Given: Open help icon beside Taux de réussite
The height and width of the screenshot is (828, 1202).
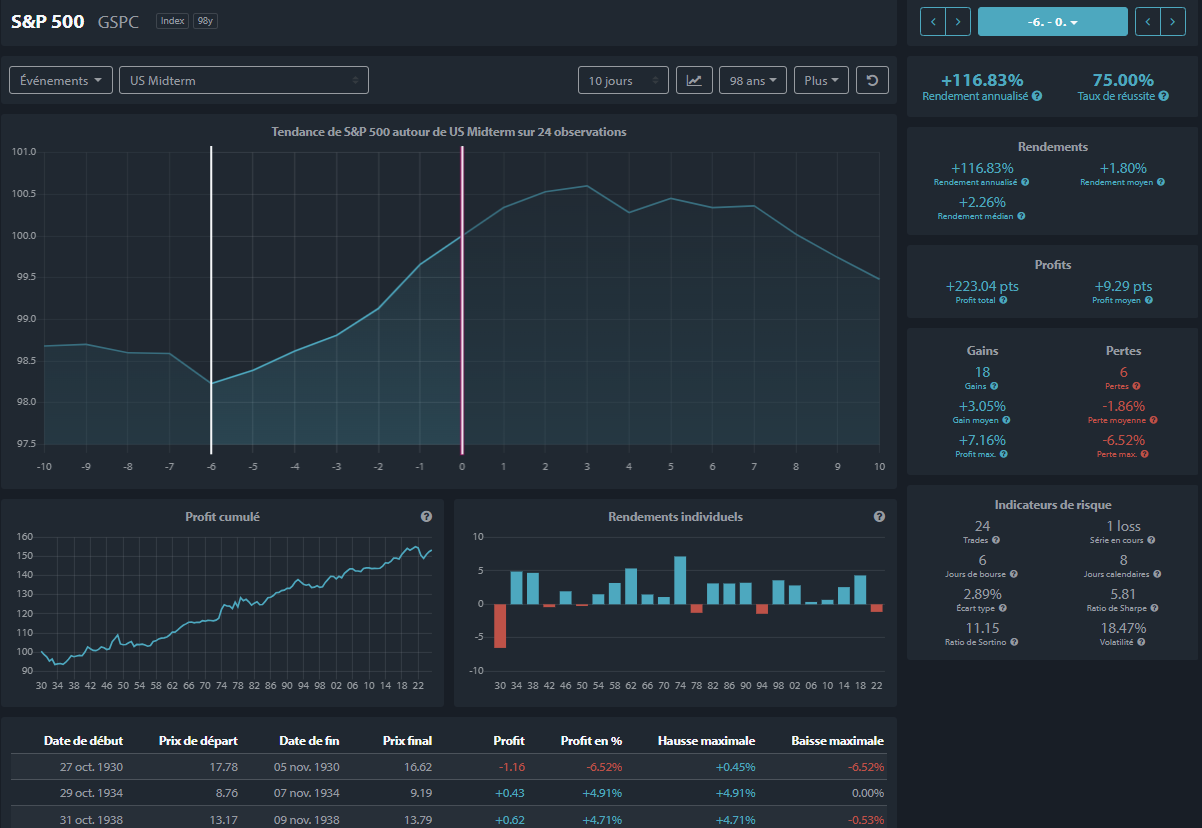Looking at the screenshot, I should (x=1165, y=96).
